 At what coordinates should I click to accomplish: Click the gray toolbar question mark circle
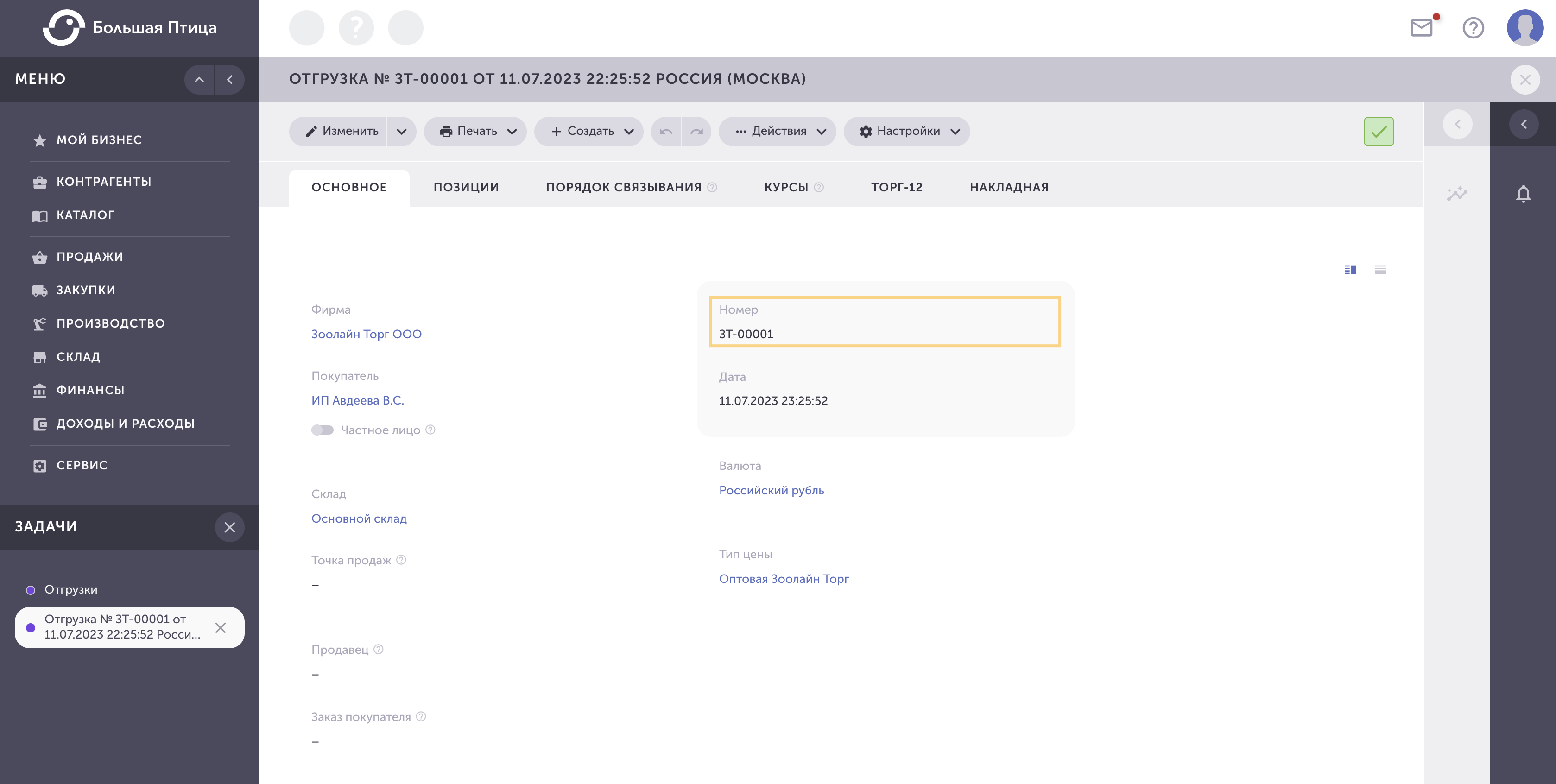[356, 28]
